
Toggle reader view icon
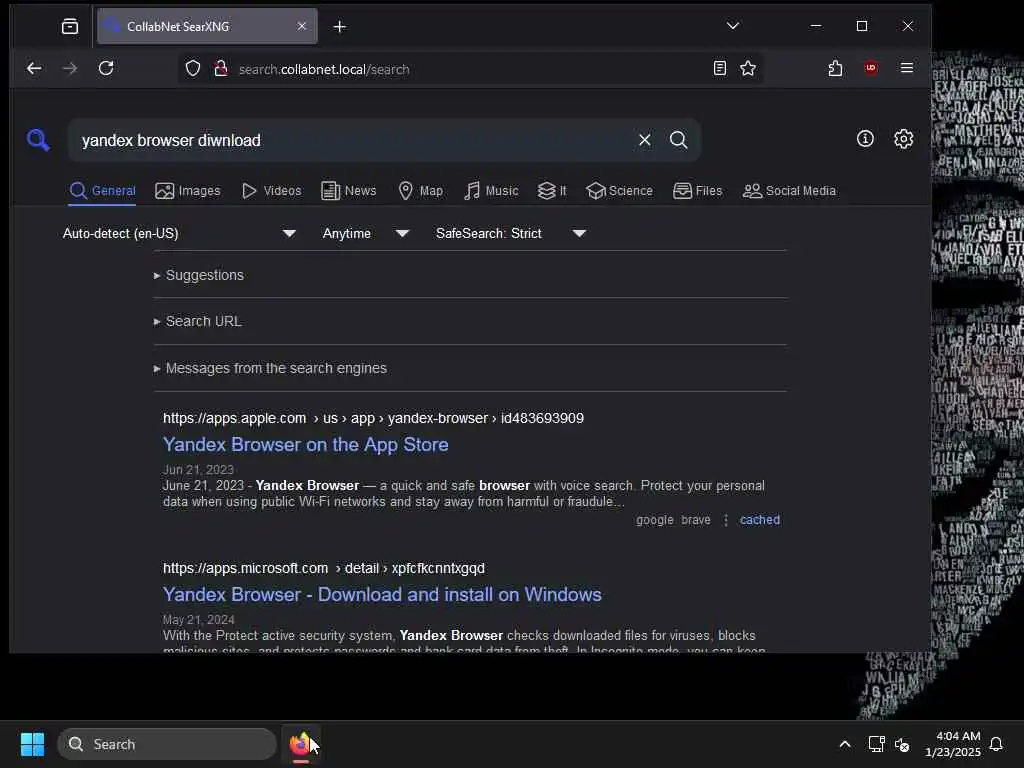[720, 69]
